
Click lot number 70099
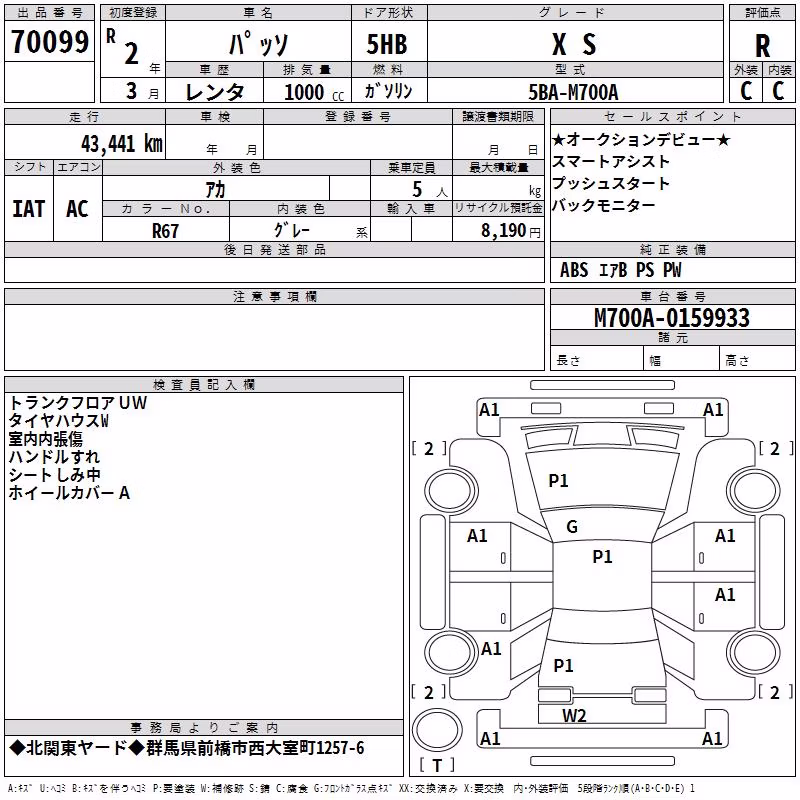pos(50,42)
